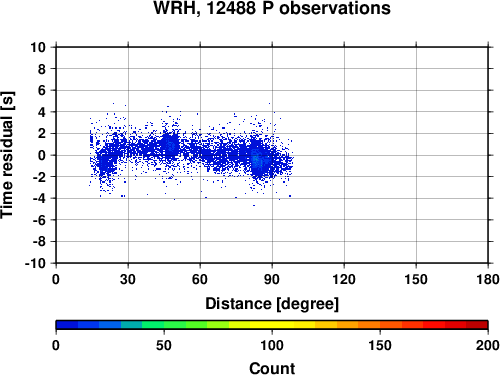Image resolution: width=500 pixels, height=375 pixels.
Task: Pick the orange segment near colorbar 150
Action: (380, 325)
